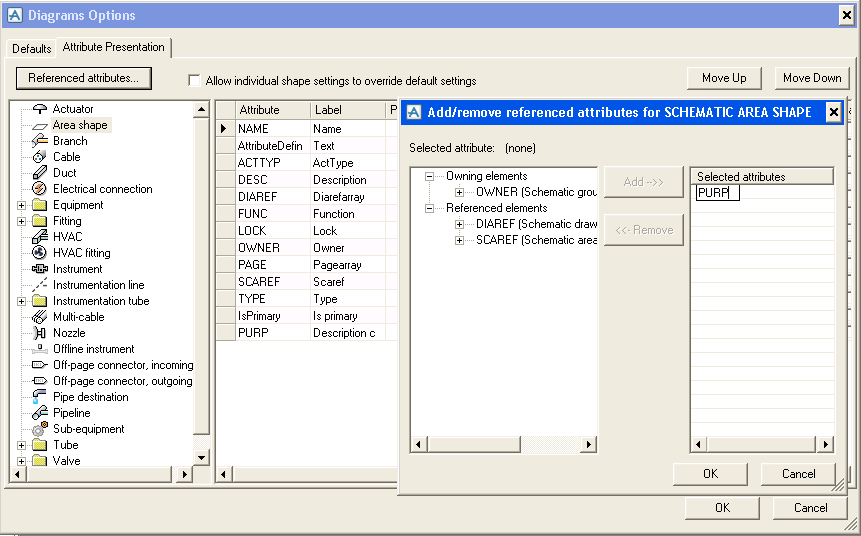Open the Attribute Presentation tab
The image size is (861, 536).
point(113,47)
